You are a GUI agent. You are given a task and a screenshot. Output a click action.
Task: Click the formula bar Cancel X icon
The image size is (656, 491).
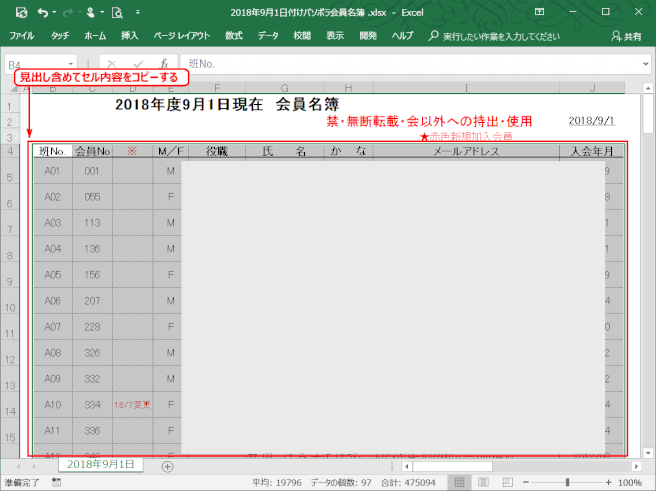112,64
